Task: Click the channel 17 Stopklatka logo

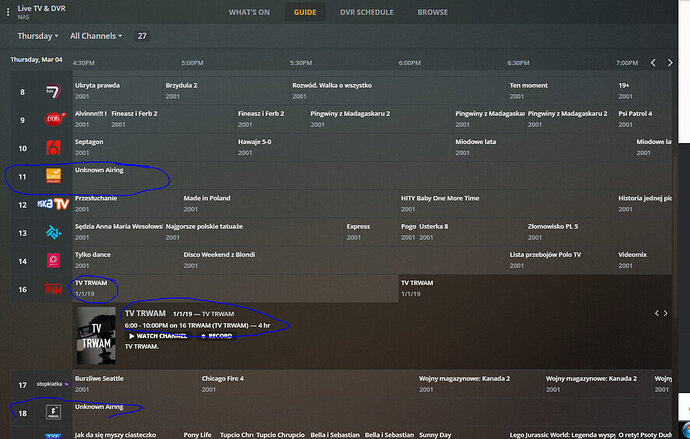Action: pyautogui.click(x=52, y=384)
